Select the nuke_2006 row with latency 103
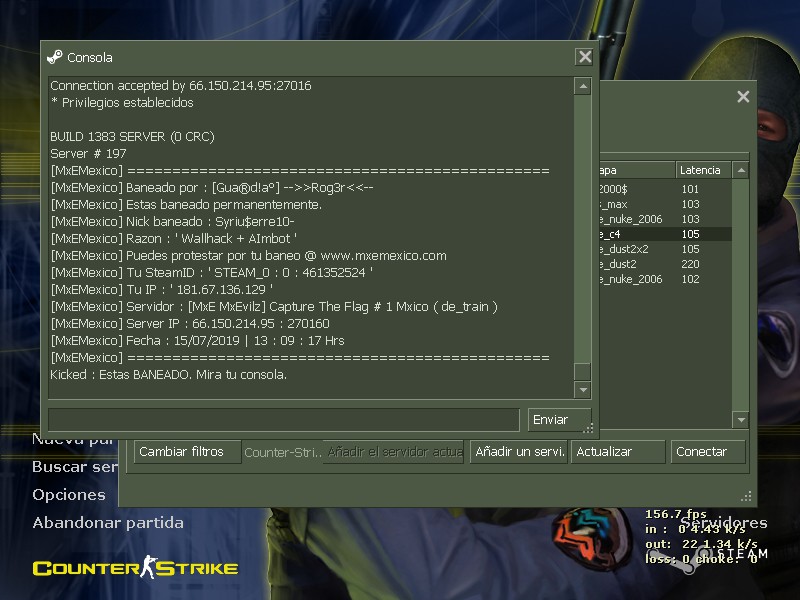The width and height of the screenshot is (800, 600). coord(665,219)
